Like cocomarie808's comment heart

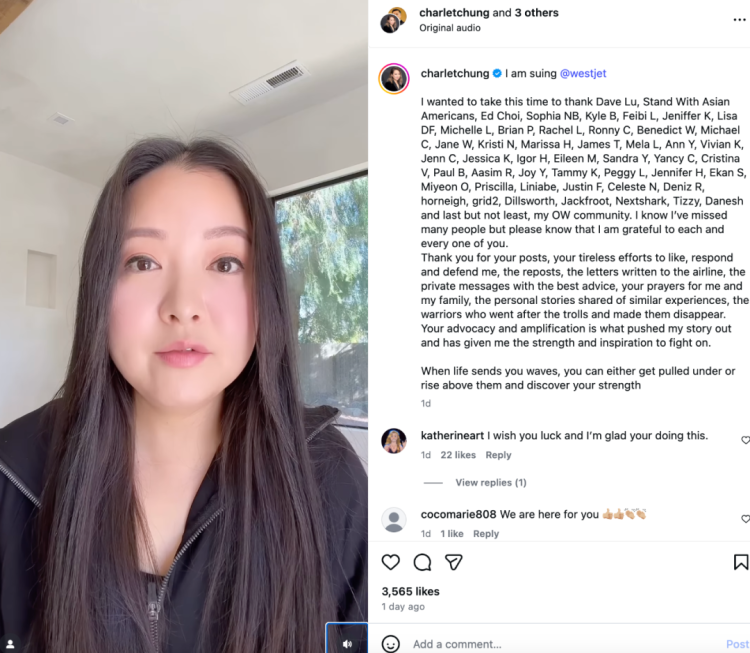(745, 519)
